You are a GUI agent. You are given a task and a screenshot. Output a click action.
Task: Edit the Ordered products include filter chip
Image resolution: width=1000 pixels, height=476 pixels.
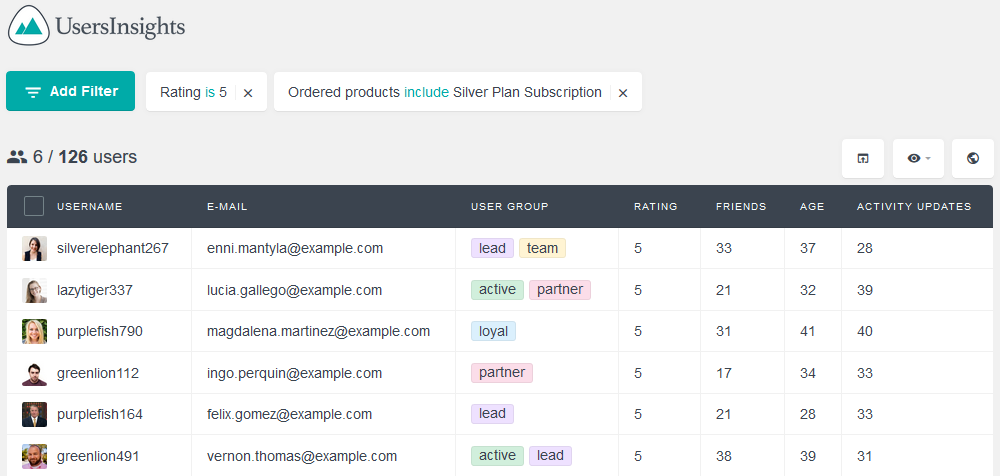(x=445, y=93)
